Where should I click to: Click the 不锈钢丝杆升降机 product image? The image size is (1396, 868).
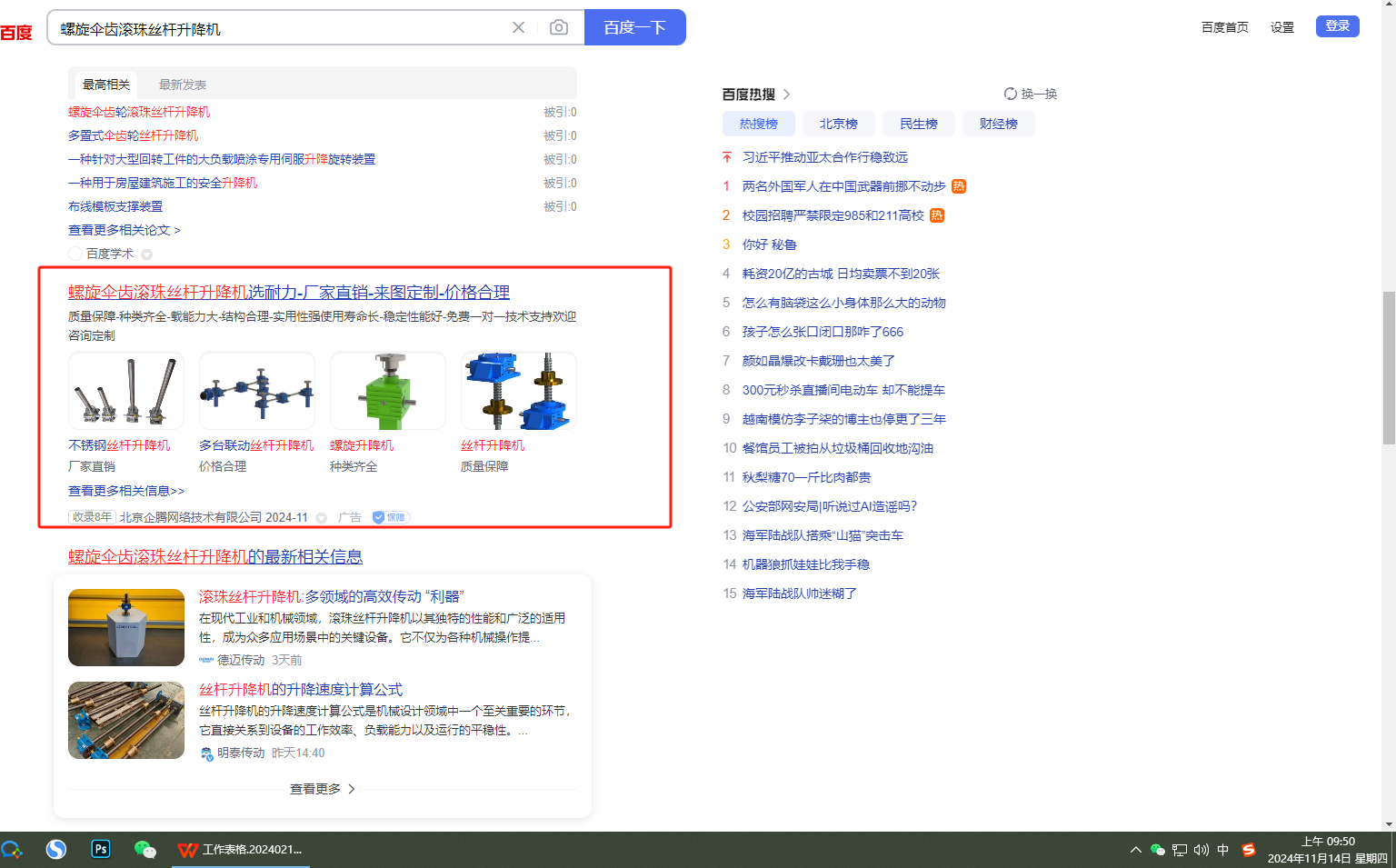[x=126, y=391]
